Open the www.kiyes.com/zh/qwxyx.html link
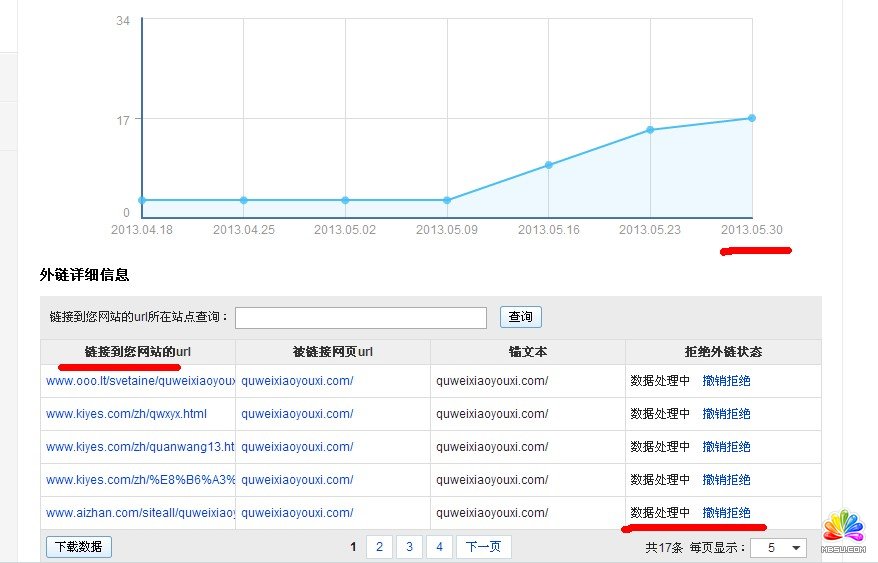The height and width of the screenshot is (563, 878). pos(126,414)
